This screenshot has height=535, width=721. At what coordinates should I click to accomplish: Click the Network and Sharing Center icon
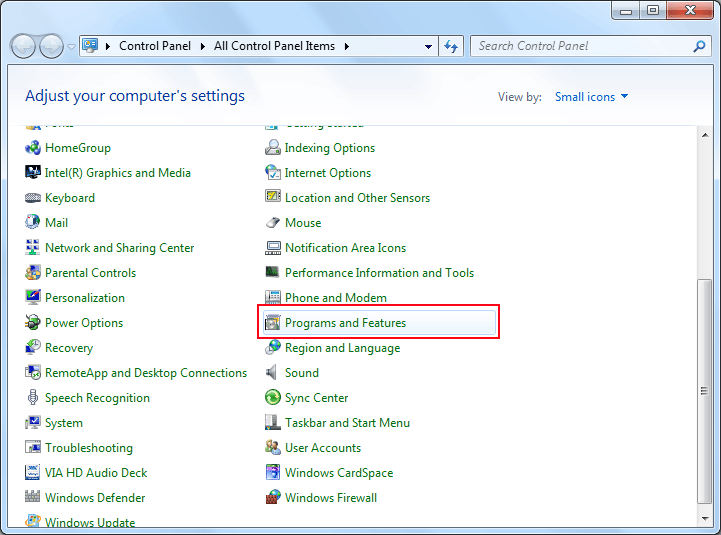tap(33, 248)
